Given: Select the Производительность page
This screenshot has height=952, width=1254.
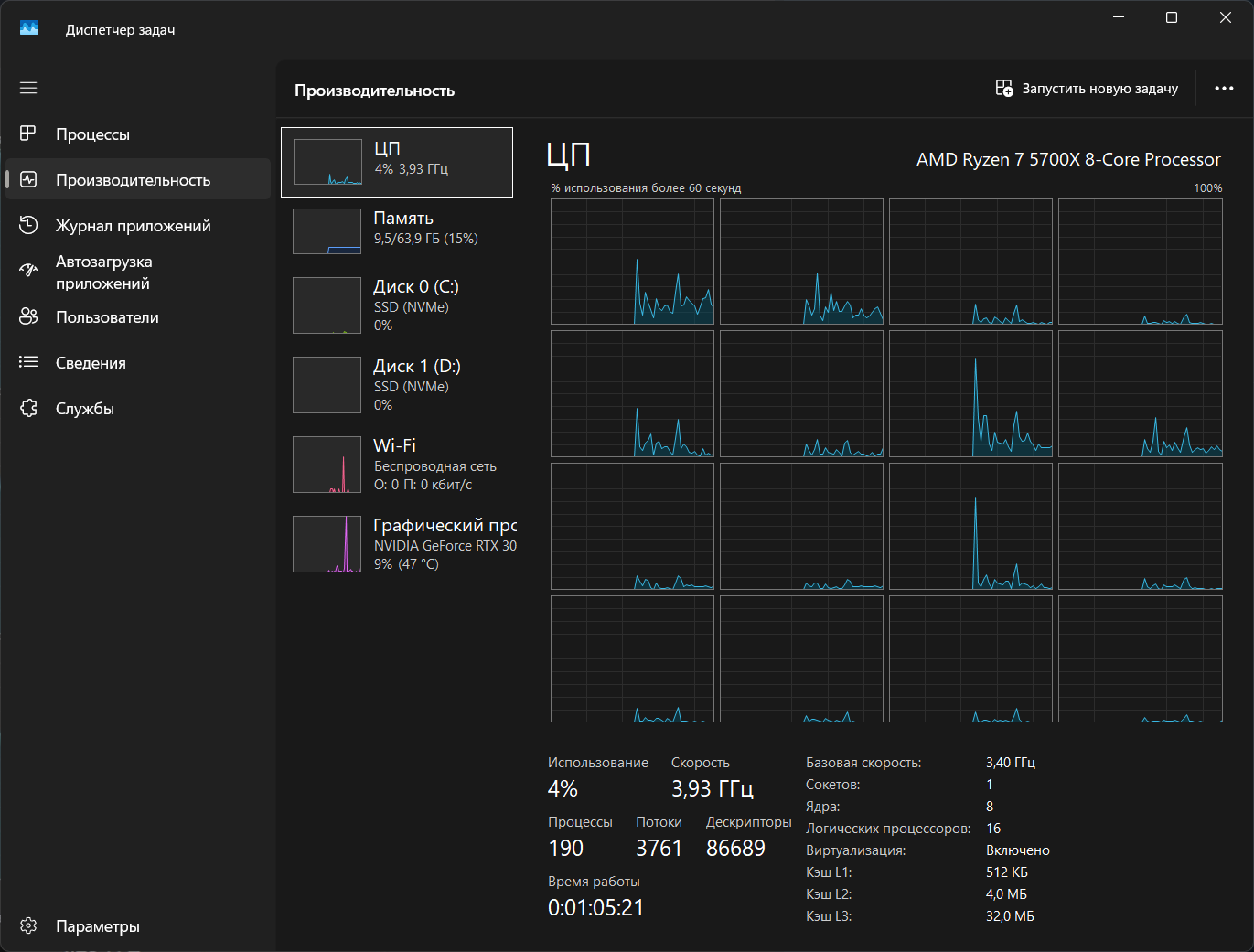Looking at the screenshot, I should pos(137,180).
